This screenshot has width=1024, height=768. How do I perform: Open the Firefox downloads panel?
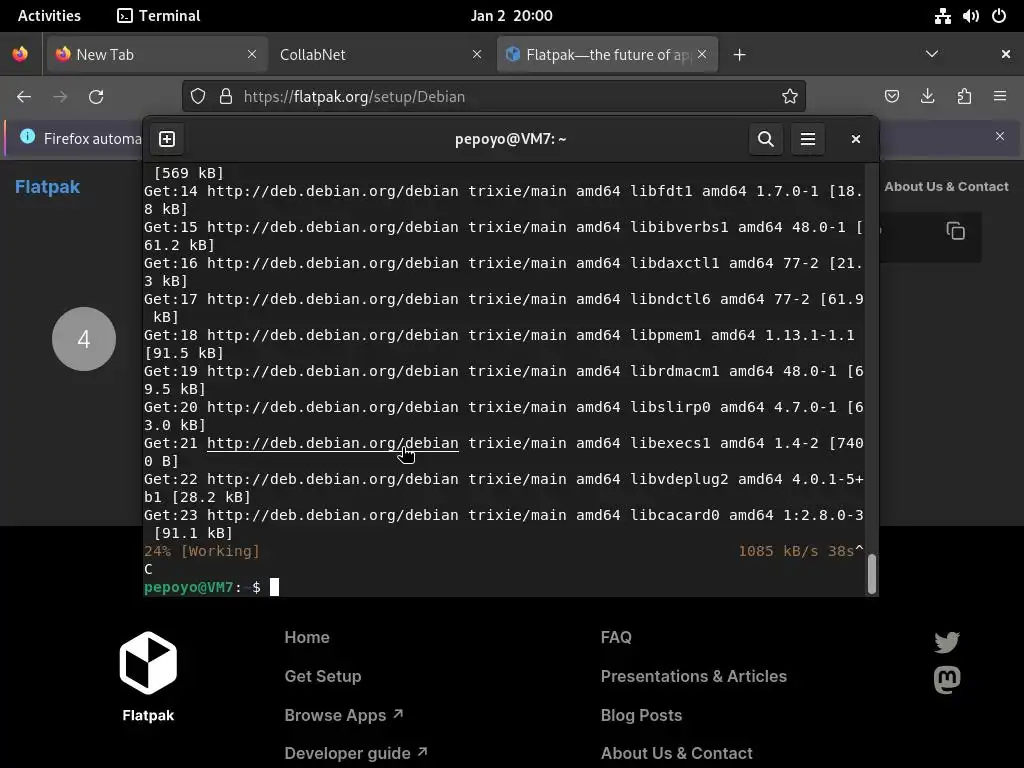[x=927, y=97]
